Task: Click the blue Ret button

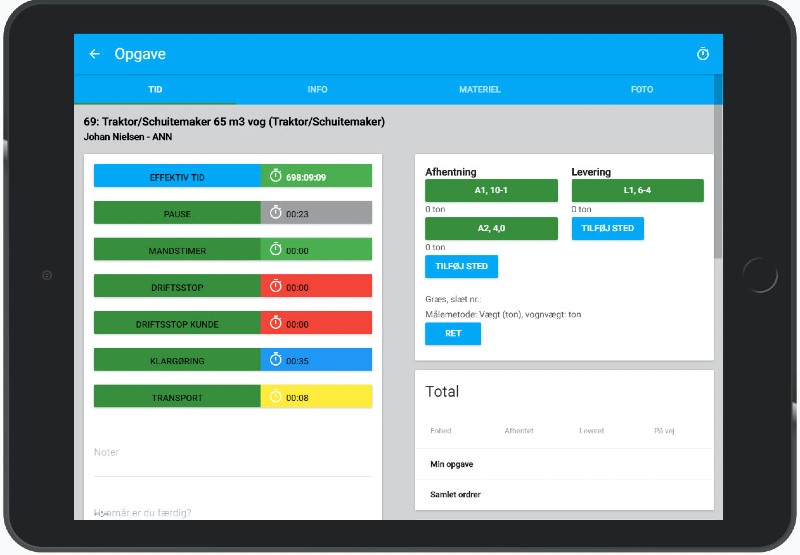Action: [452, 334]
